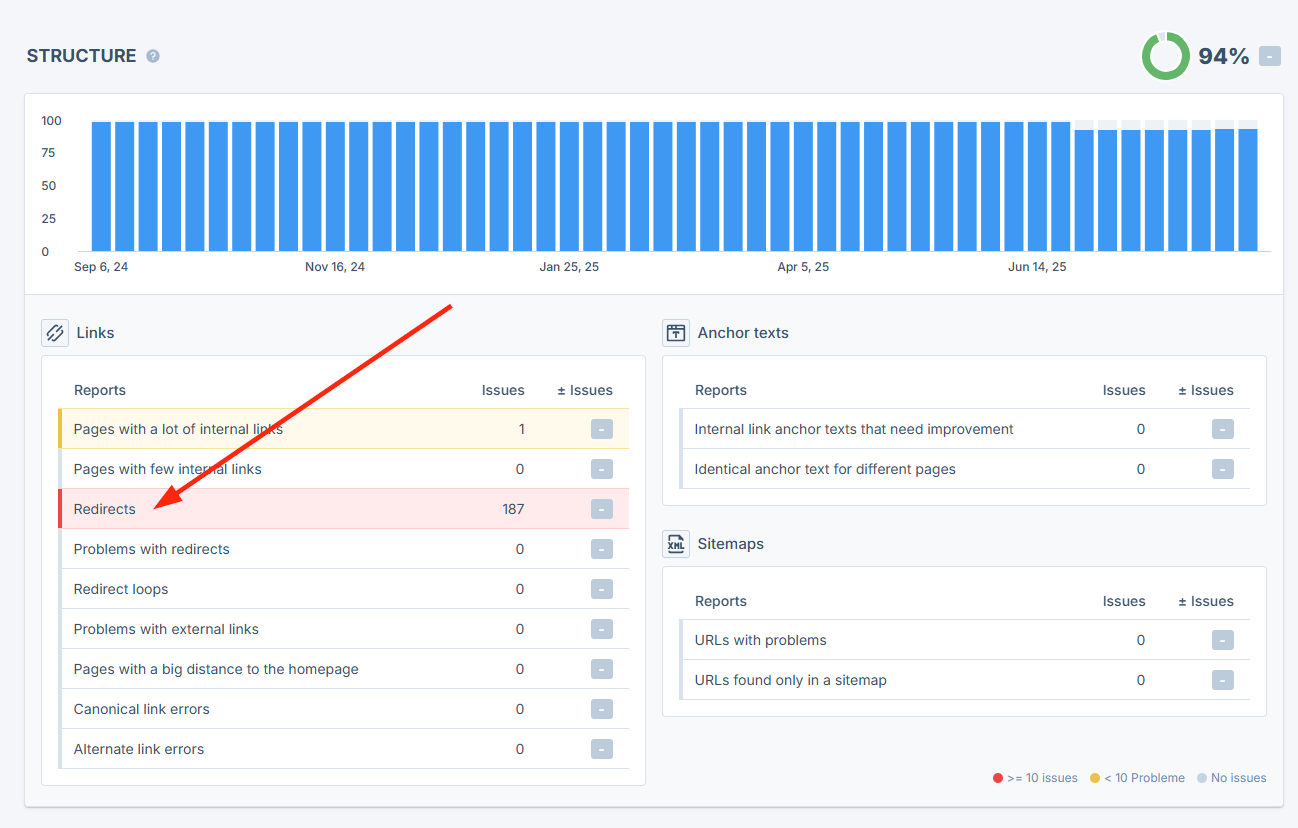The width and height of the screenshot is (1298, 828).
Task: Toggle ± Issues for the Redirects report
Action: pyautogui.click(x=601, y=509)
